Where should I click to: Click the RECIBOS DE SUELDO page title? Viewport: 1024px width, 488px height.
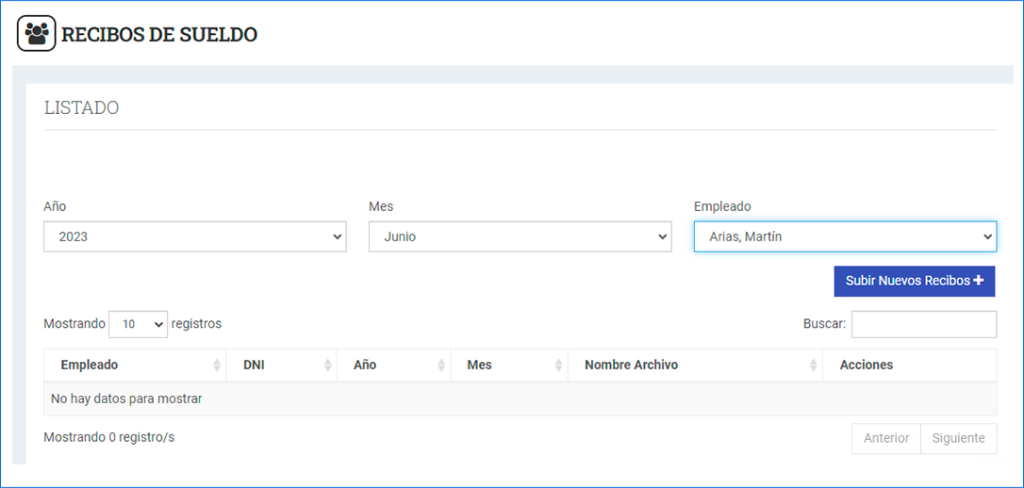tap(159, 34)
